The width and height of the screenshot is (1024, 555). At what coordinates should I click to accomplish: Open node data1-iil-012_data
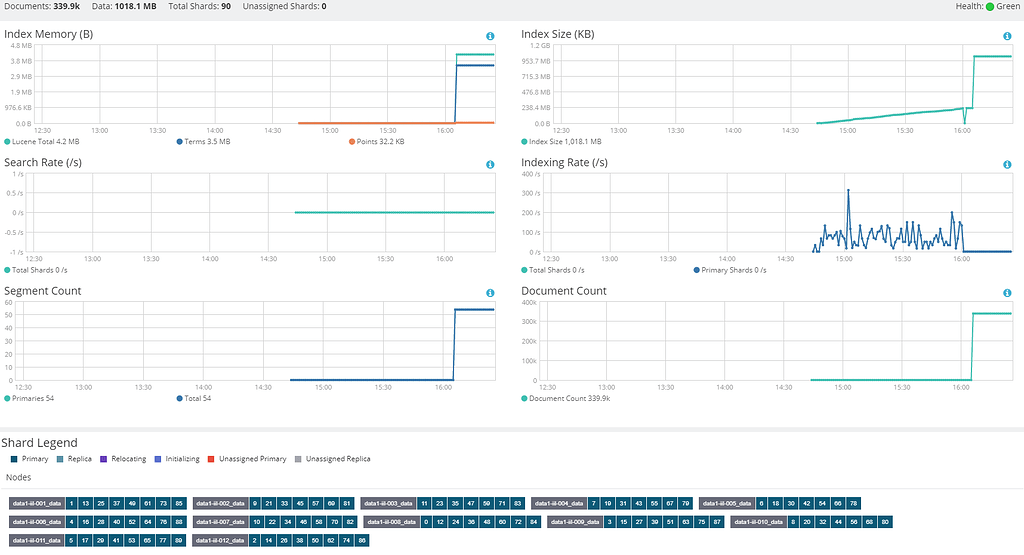point(220,540)
